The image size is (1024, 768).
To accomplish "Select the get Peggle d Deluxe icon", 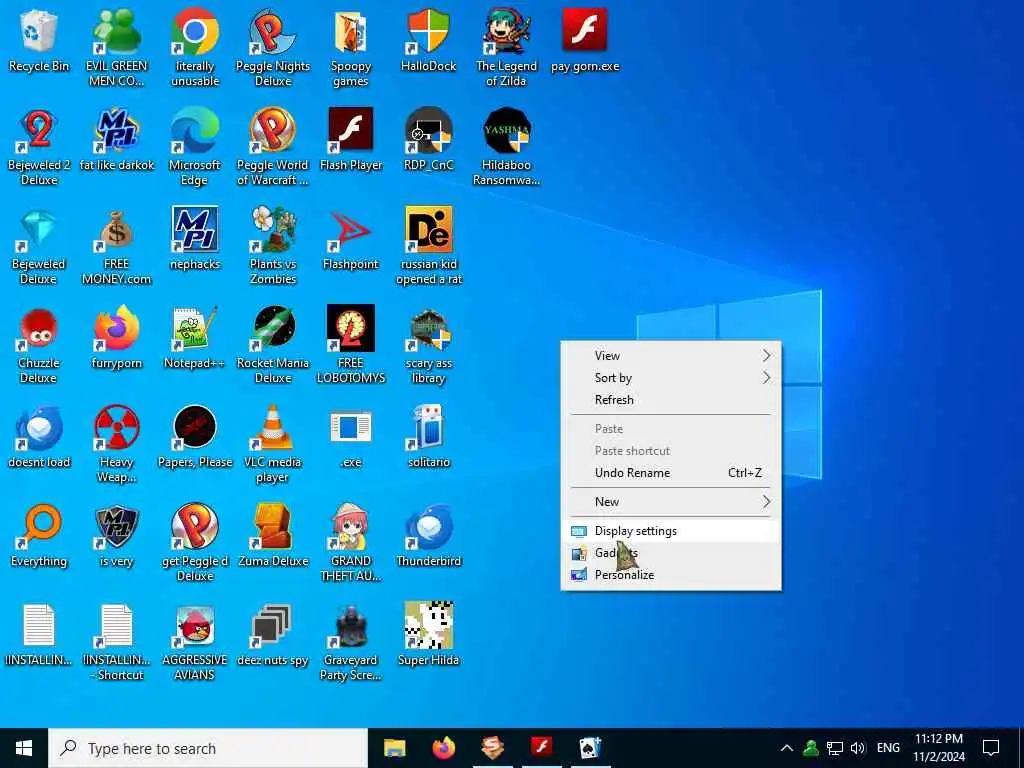I will pos(195,544).
